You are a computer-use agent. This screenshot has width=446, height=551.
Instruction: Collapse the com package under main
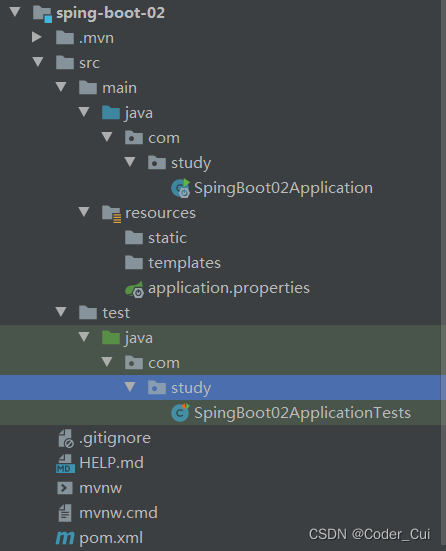[106, 137]
